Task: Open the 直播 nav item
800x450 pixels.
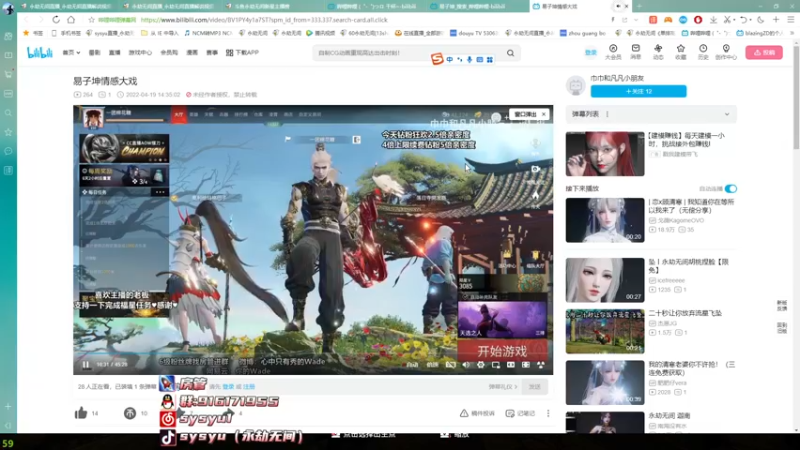Action: (x=115, y=53)
